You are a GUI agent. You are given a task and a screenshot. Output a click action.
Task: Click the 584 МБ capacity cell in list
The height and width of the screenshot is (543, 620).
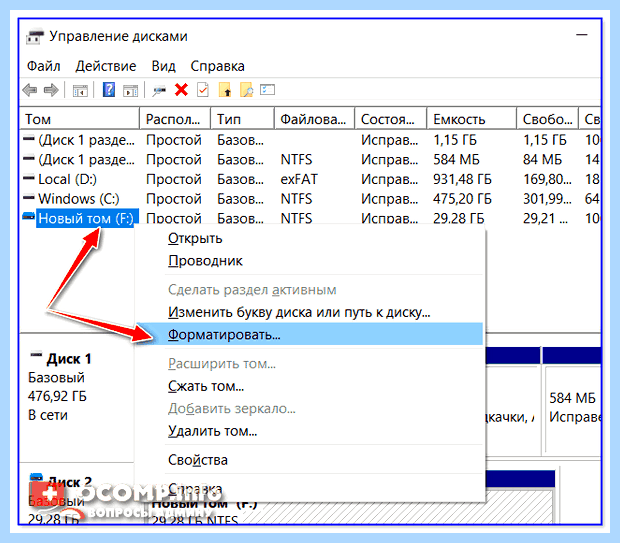(x=456, y=159)
